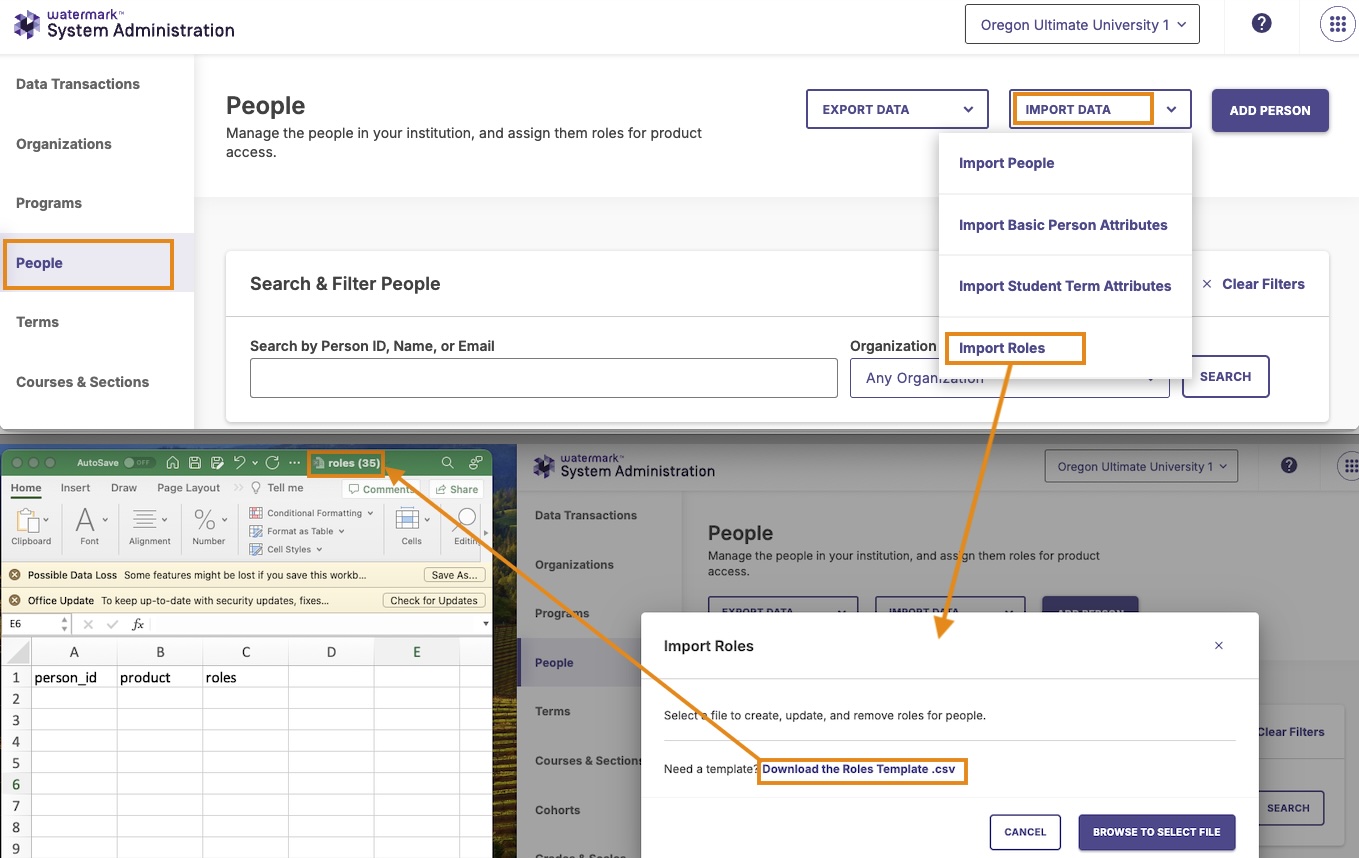The image size is (1359, 858).
Task: Open the Excel undo history arrow
Action: (255, 463)
